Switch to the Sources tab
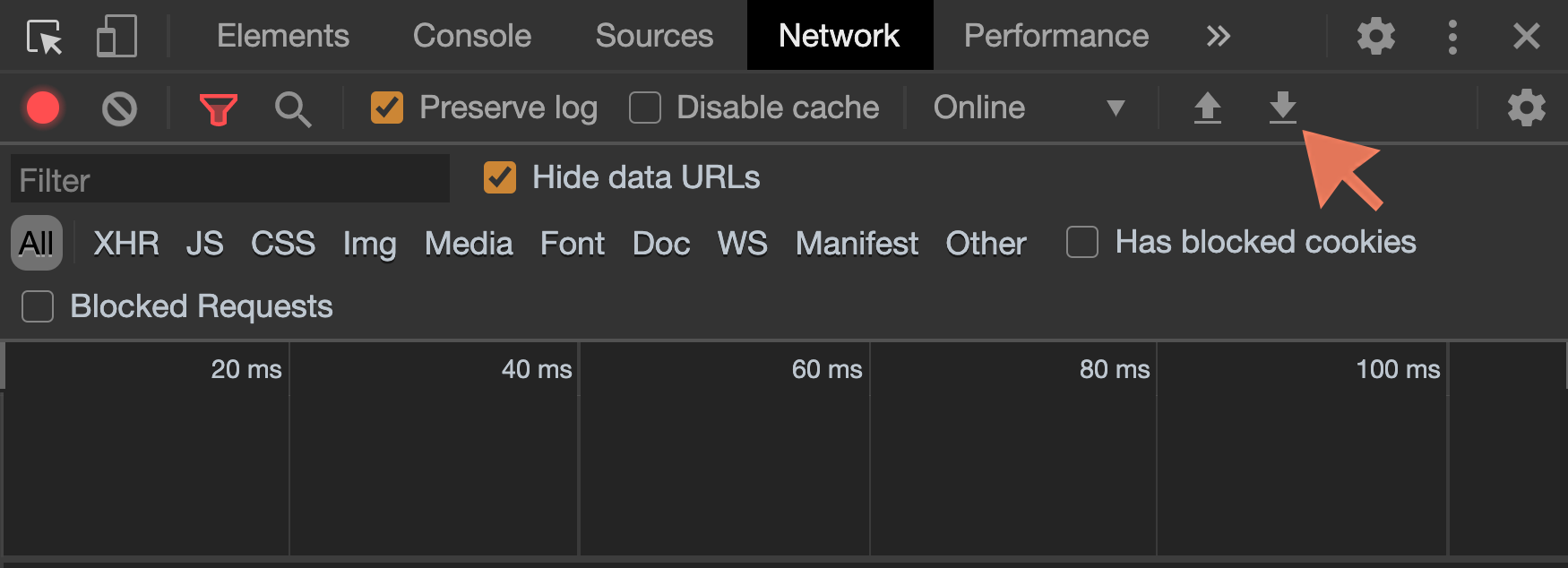 point(654,37)
